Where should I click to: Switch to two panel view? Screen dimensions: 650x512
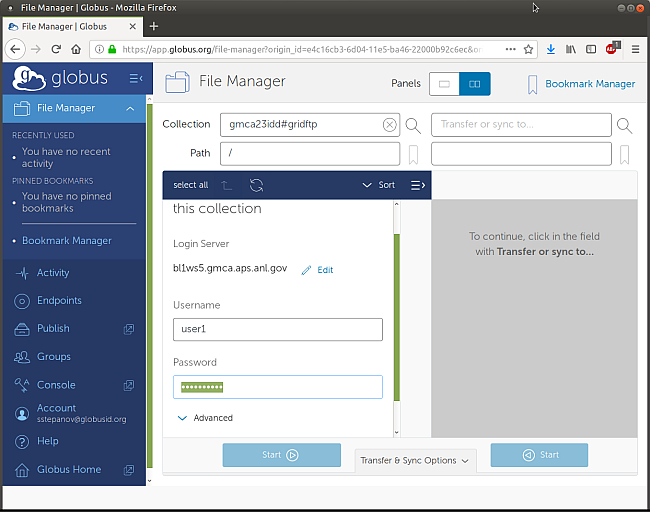[475, 84]
